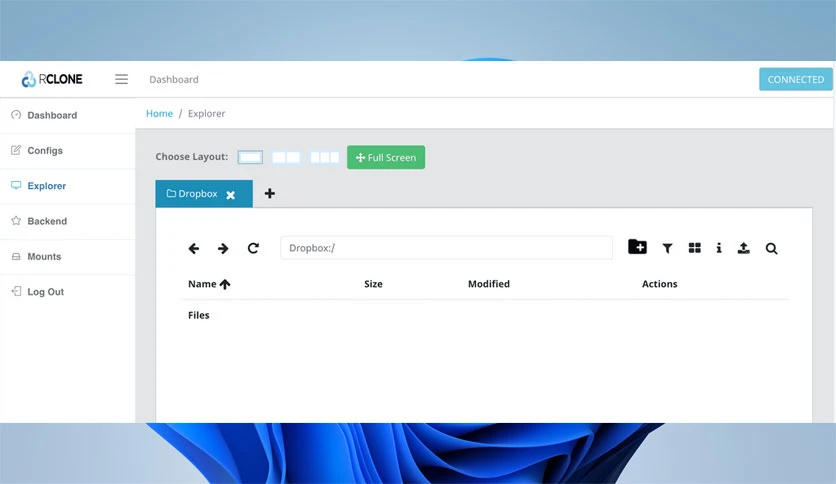
Task: Close the Dropbox tab
Action: tap(230, 195)
